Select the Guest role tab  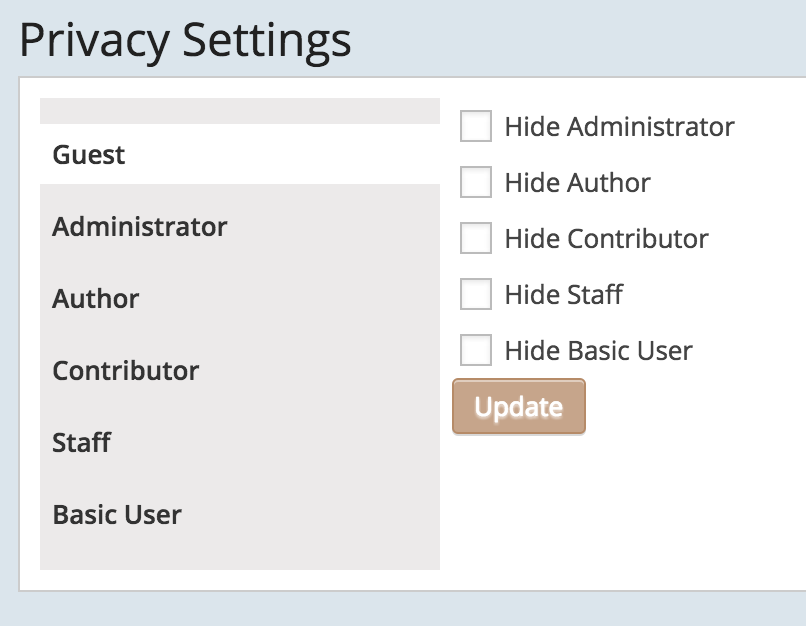point(89,155)
